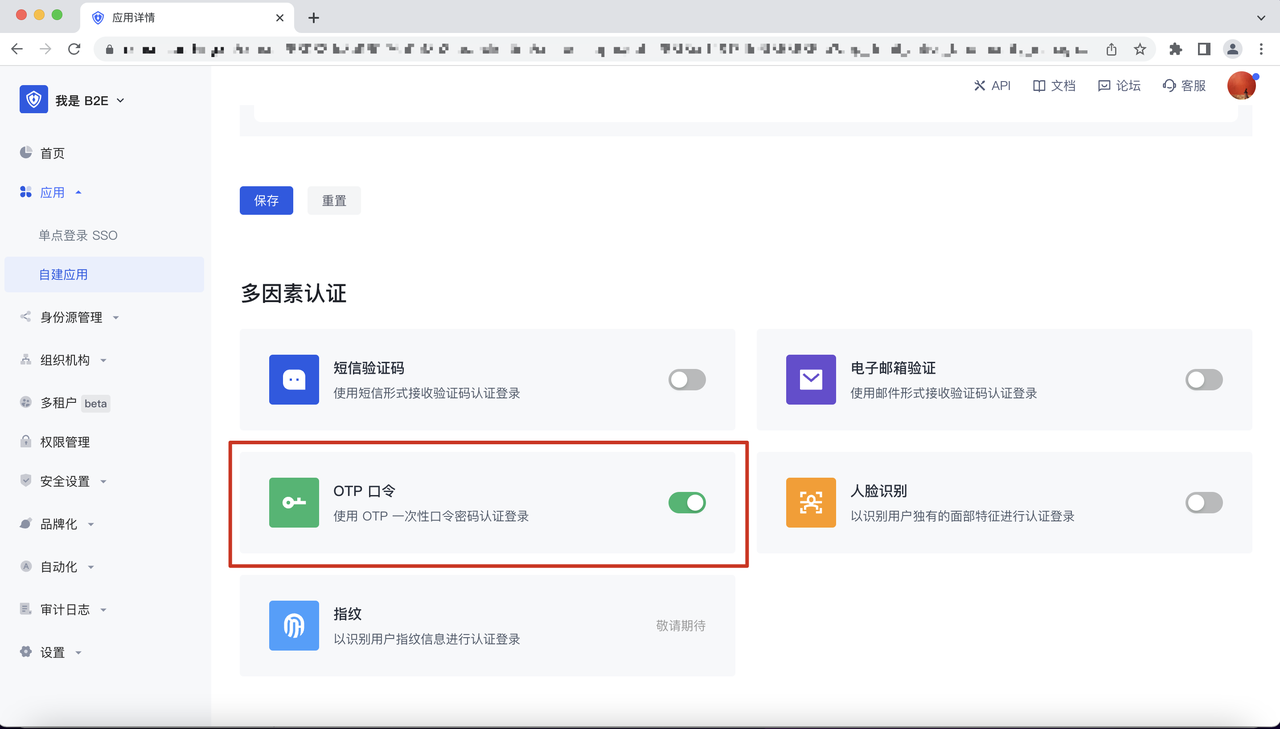Click the user avatar at top right
This screenshot has height=729, width=1280.
(x=1241, y=85)
